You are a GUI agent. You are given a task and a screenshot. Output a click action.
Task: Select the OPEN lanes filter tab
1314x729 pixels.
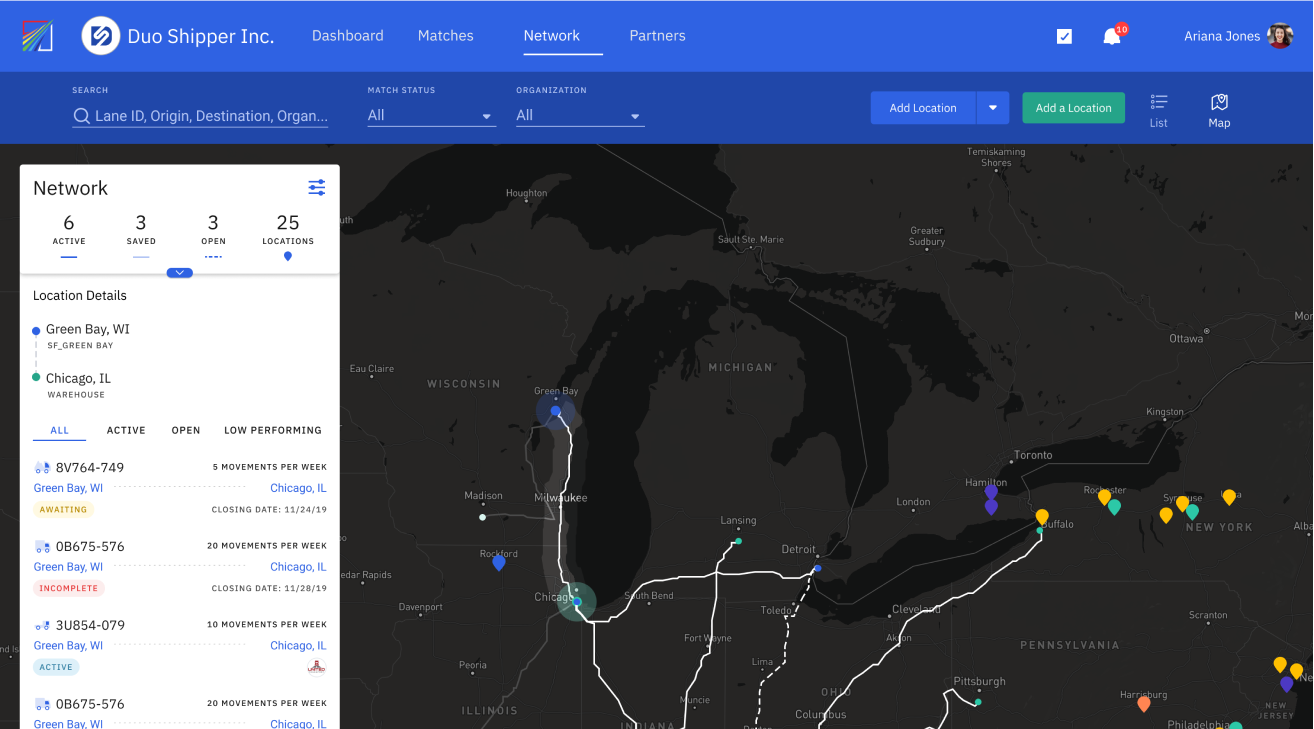coord(186,430)
